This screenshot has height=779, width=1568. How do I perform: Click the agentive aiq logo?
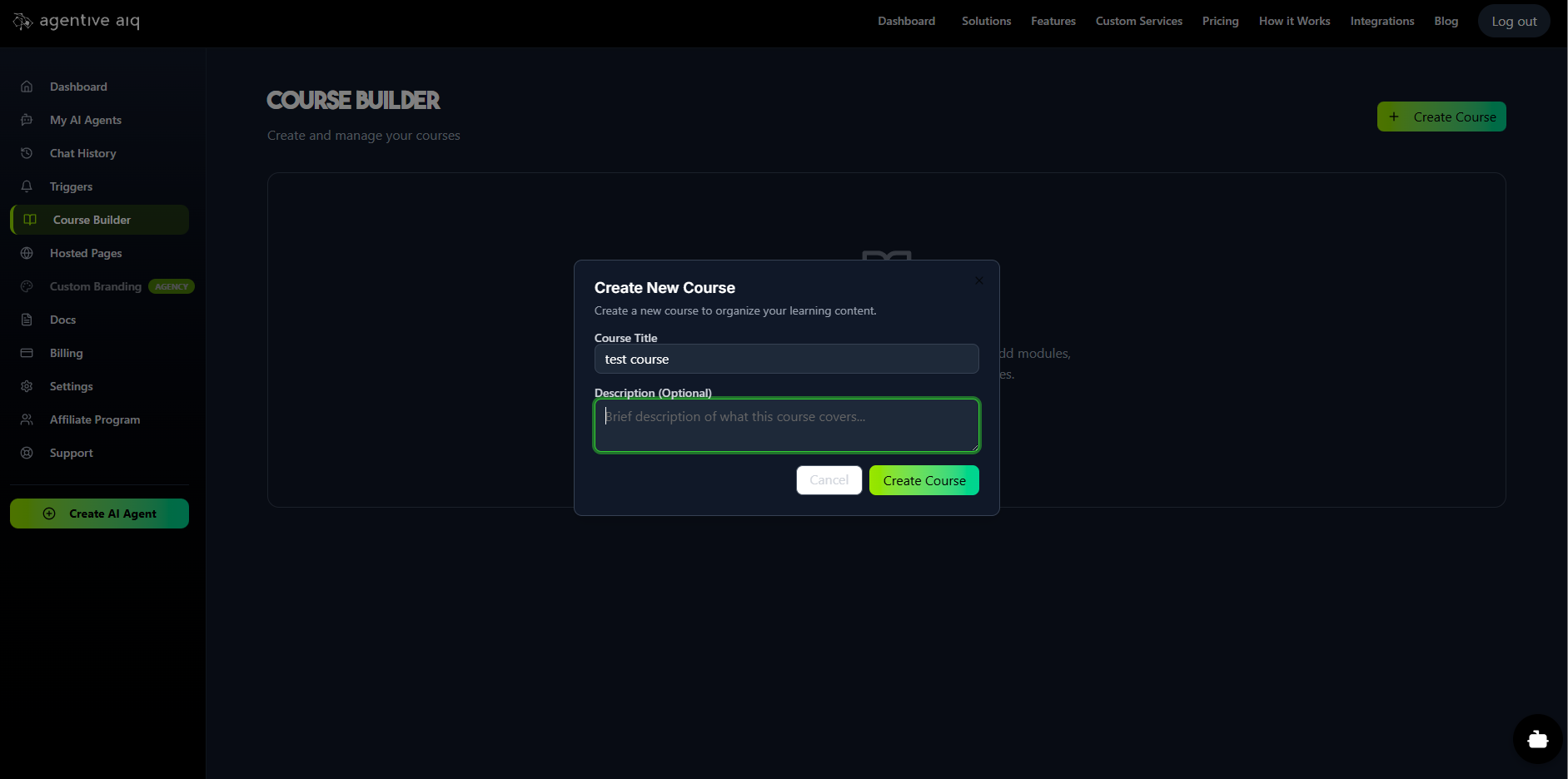pos(77,21)
